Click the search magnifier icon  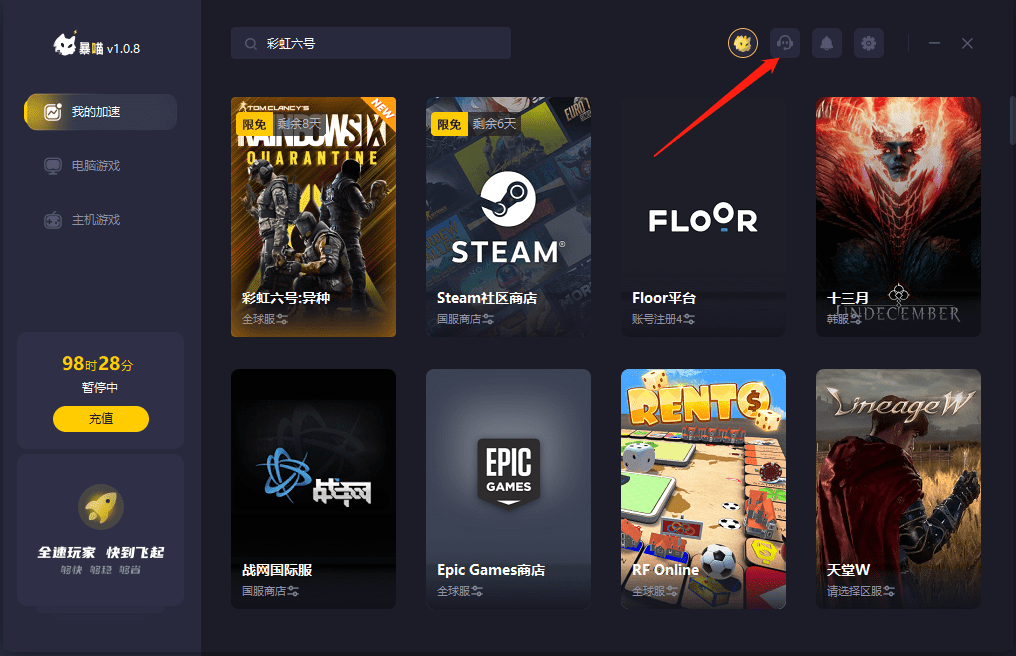249,44
